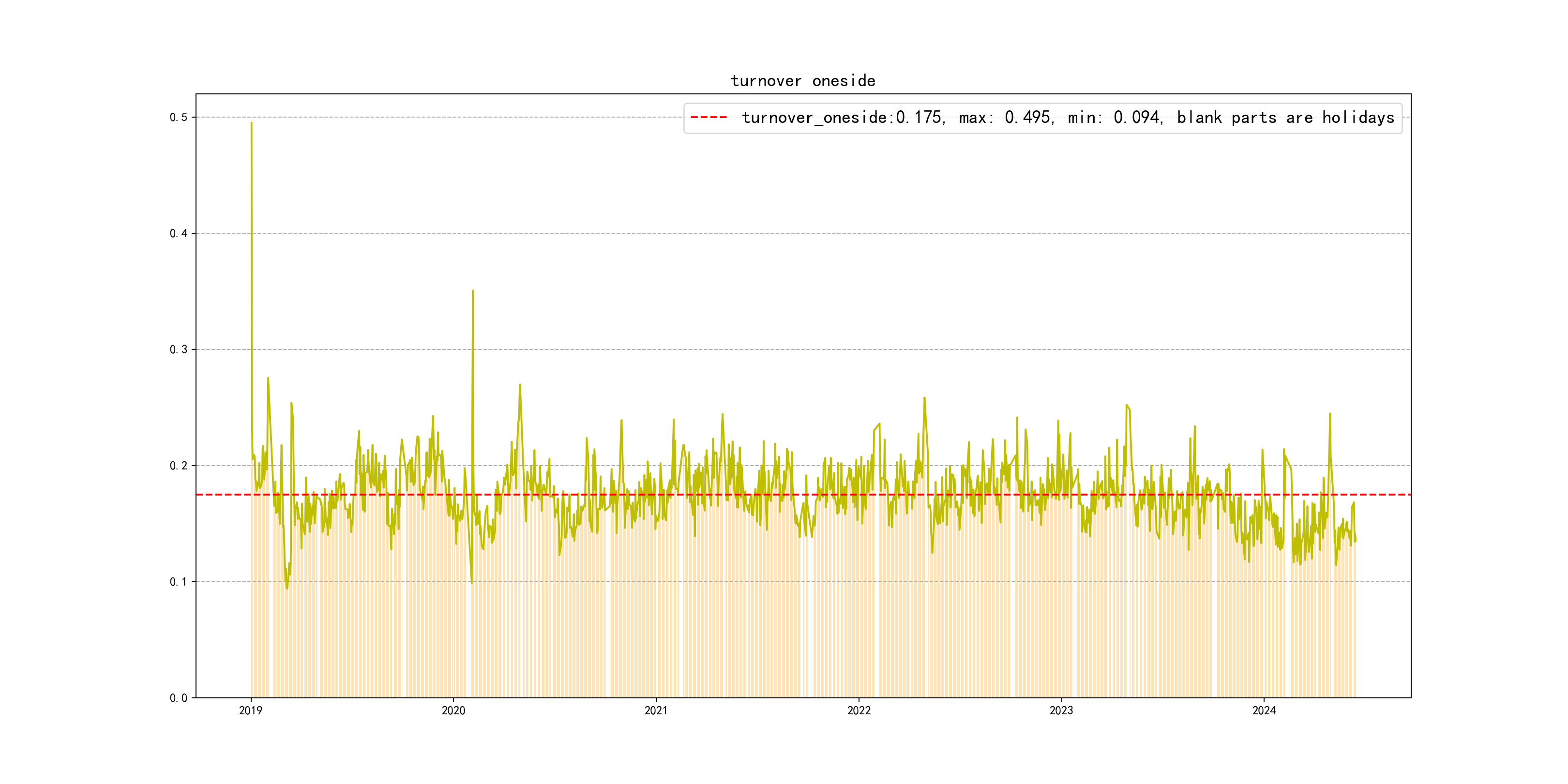The width and height of the screenshot is (1568, 784).
Task: Click the 2023 x-axis tick label
Action: tap(1062, 710)
